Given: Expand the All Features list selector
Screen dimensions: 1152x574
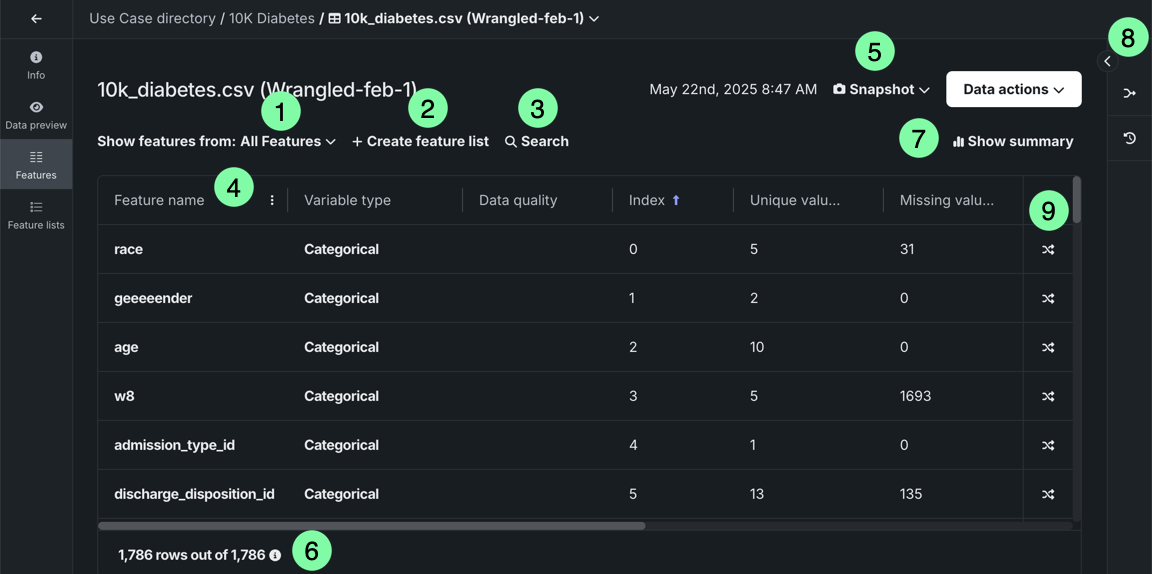Looking at the screenshot, I should pyautogui.click(x=288, y=141).
